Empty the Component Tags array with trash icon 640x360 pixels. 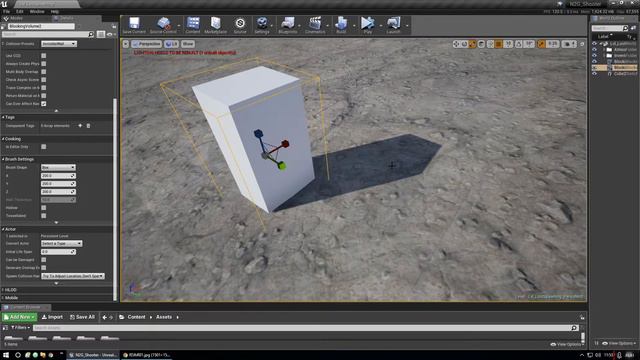point(88,126)
